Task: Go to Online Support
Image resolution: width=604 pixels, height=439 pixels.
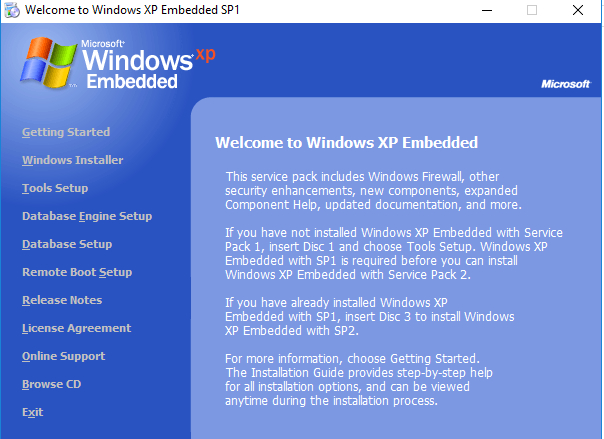Action: click(x=65, y=356)
